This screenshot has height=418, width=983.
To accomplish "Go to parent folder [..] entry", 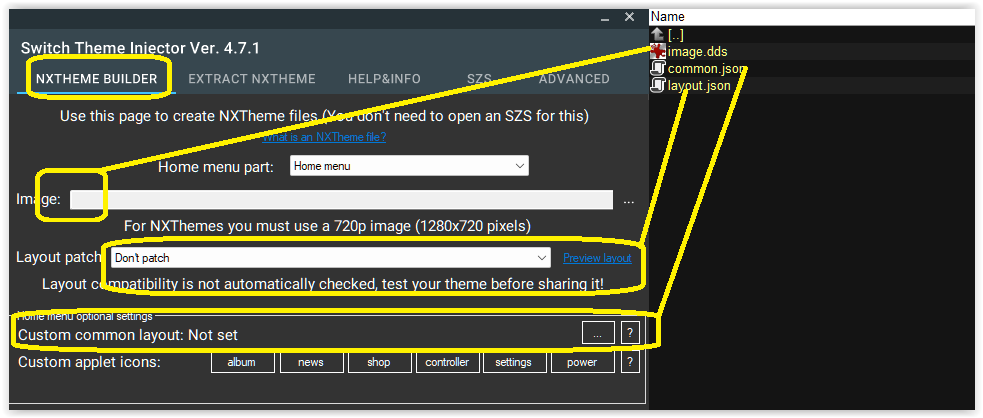I will click(675, 35).
